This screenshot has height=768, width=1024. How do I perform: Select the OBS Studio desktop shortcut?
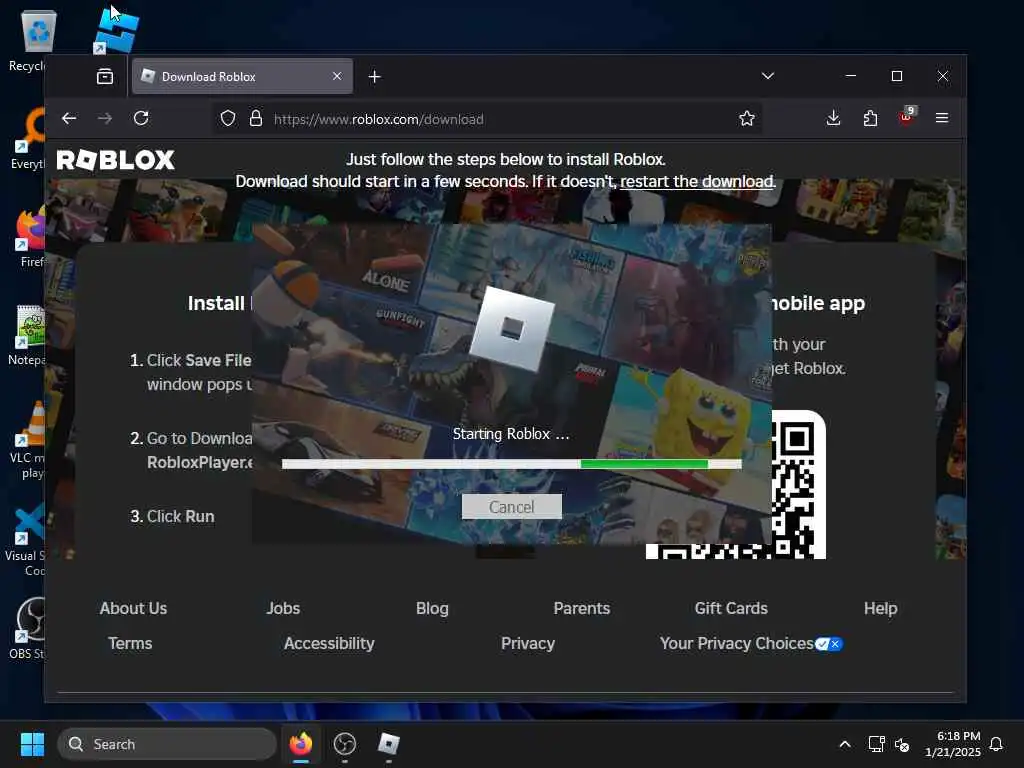tap(27, 628)
